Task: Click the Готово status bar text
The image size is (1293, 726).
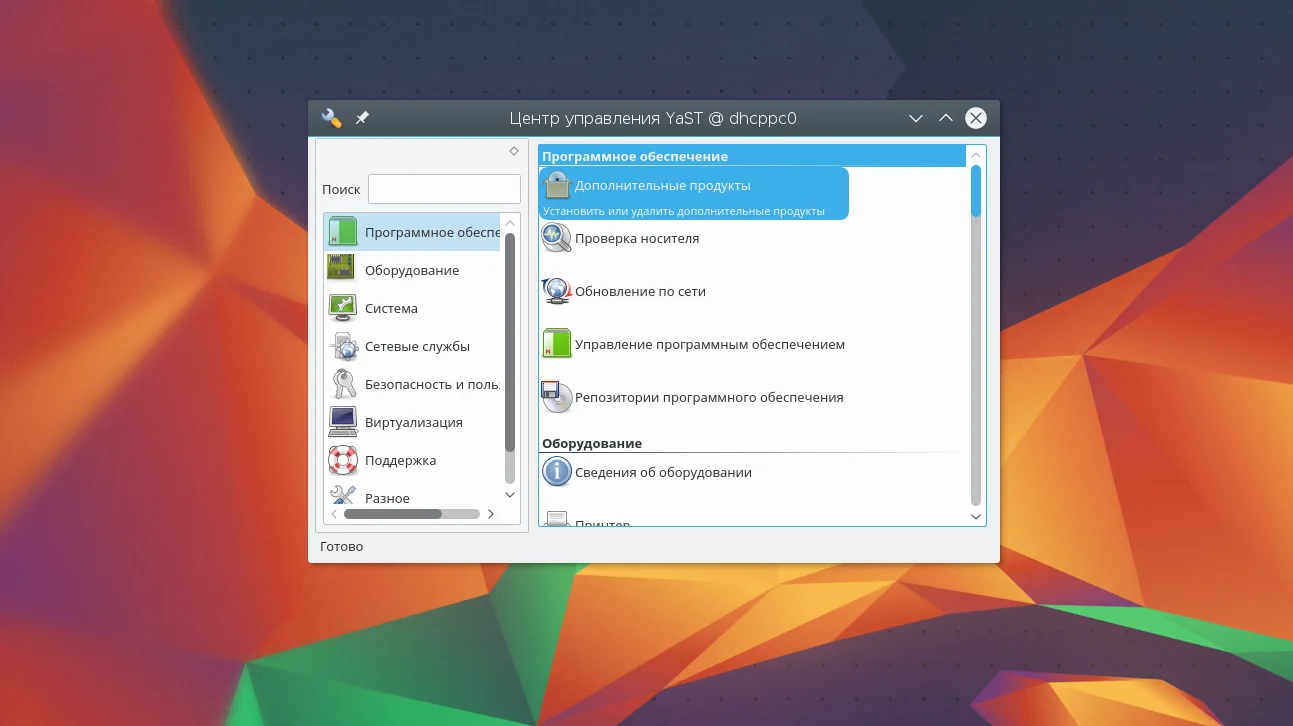Action: (x=341, y=547)
